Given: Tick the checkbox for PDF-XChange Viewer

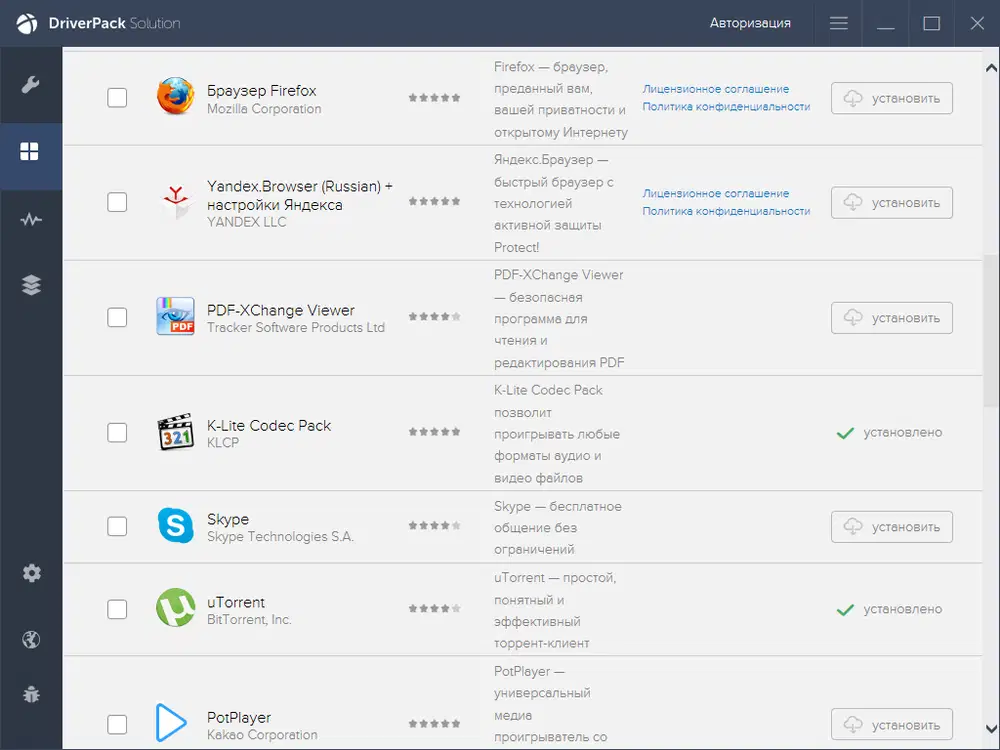Looking at the screenshot, I should click(117, 317).
